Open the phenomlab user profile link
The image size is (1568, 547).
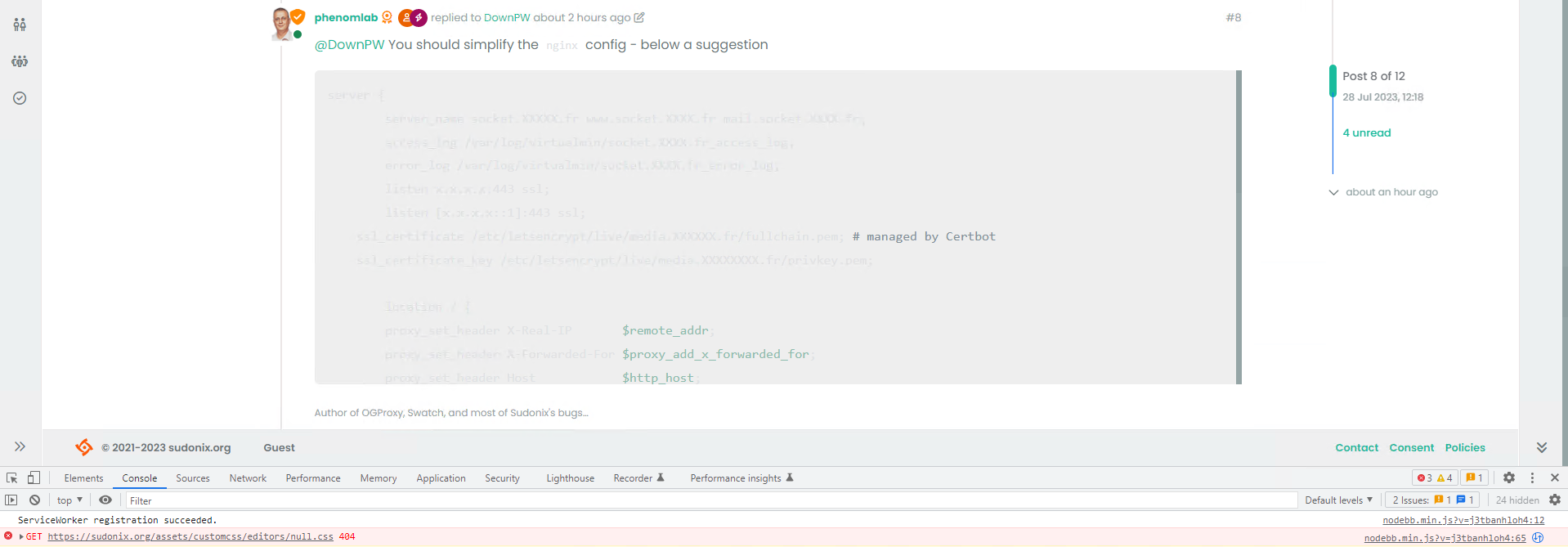346,18
